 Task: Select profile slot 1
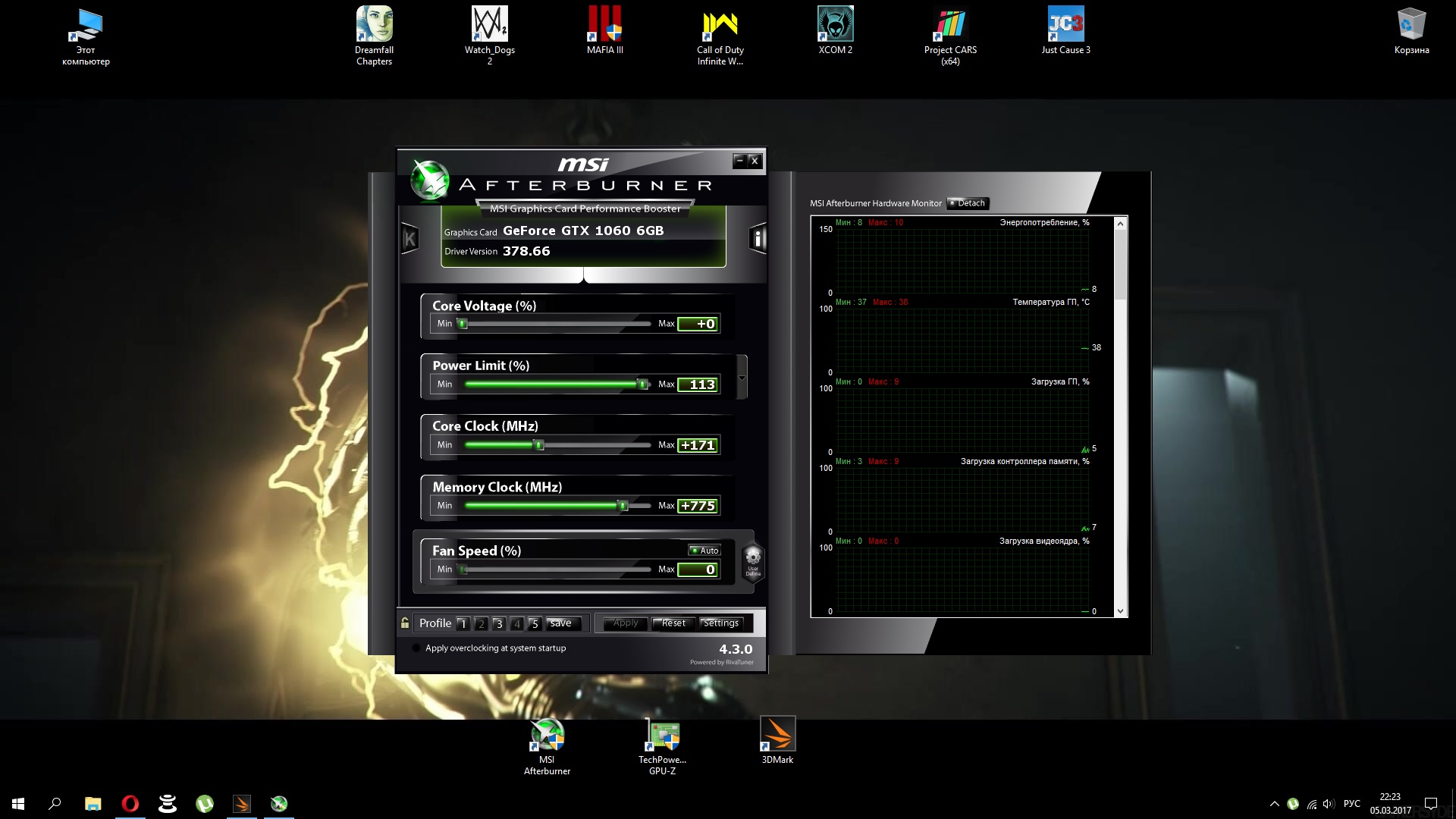pos(463,624)
